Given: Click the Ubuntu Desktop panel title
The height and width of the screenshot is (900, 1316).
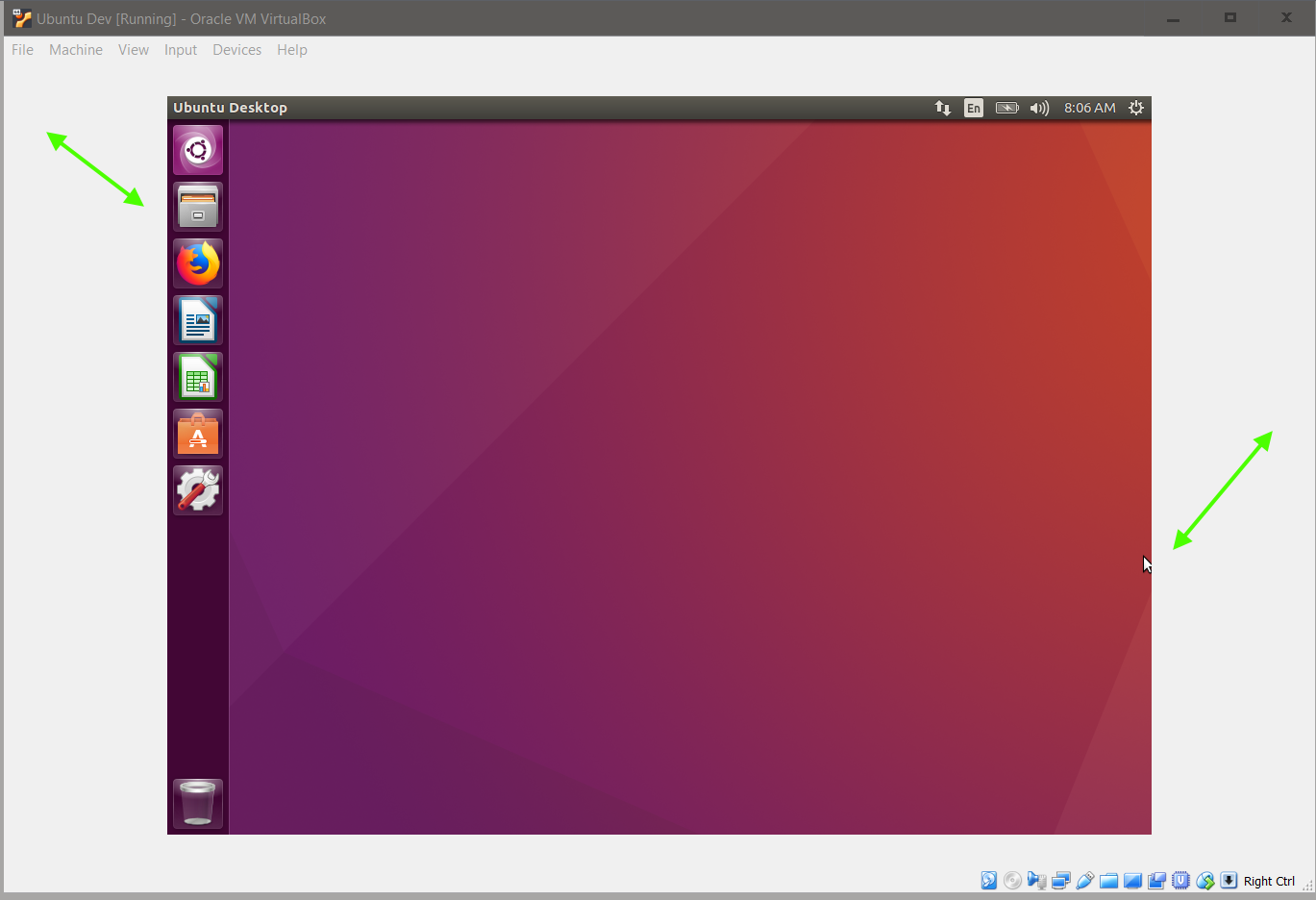Looking at the screenshot, I should (x=231, y=108).
